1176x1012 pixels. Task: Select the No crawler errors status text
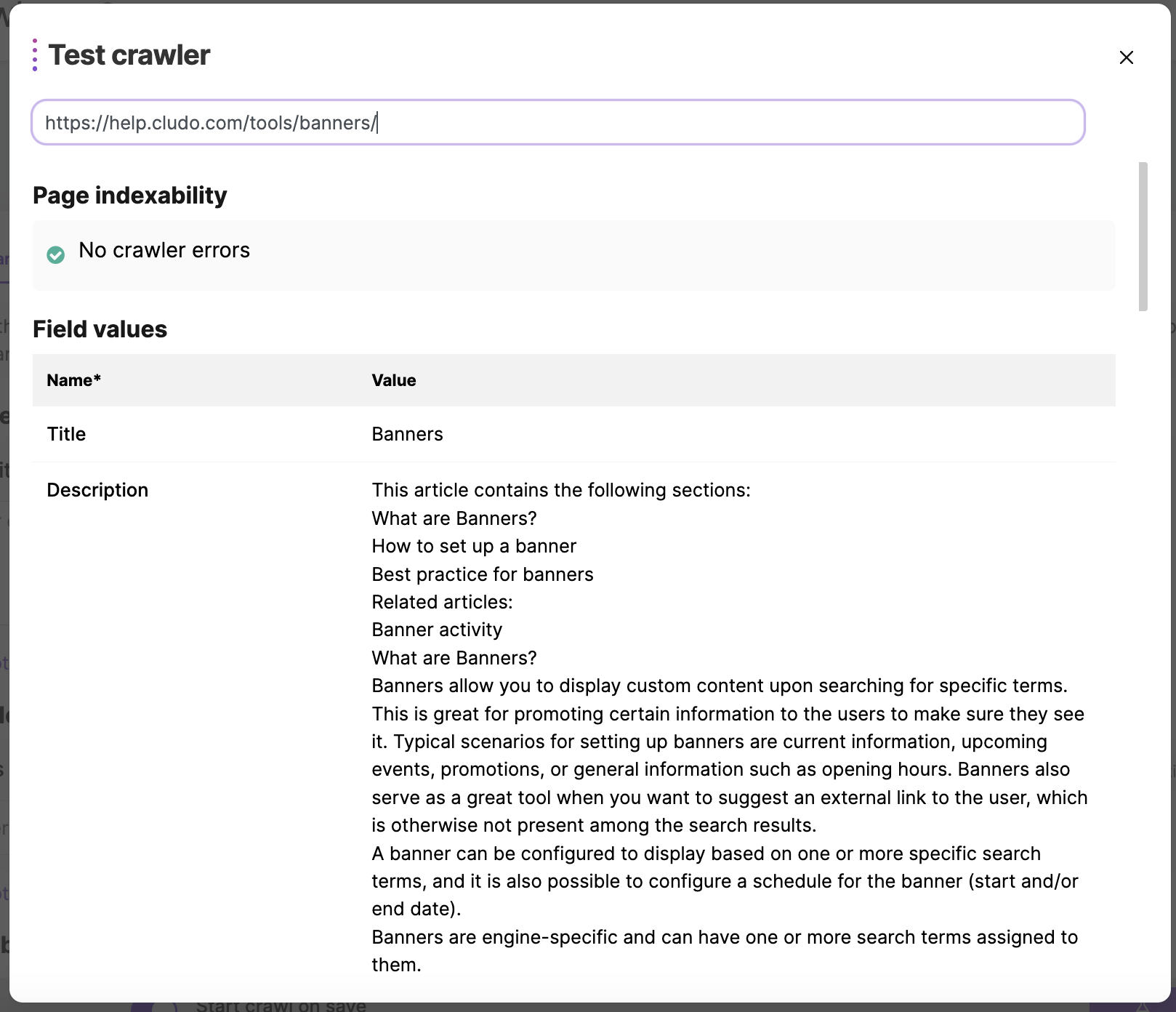tap(164, 251)
